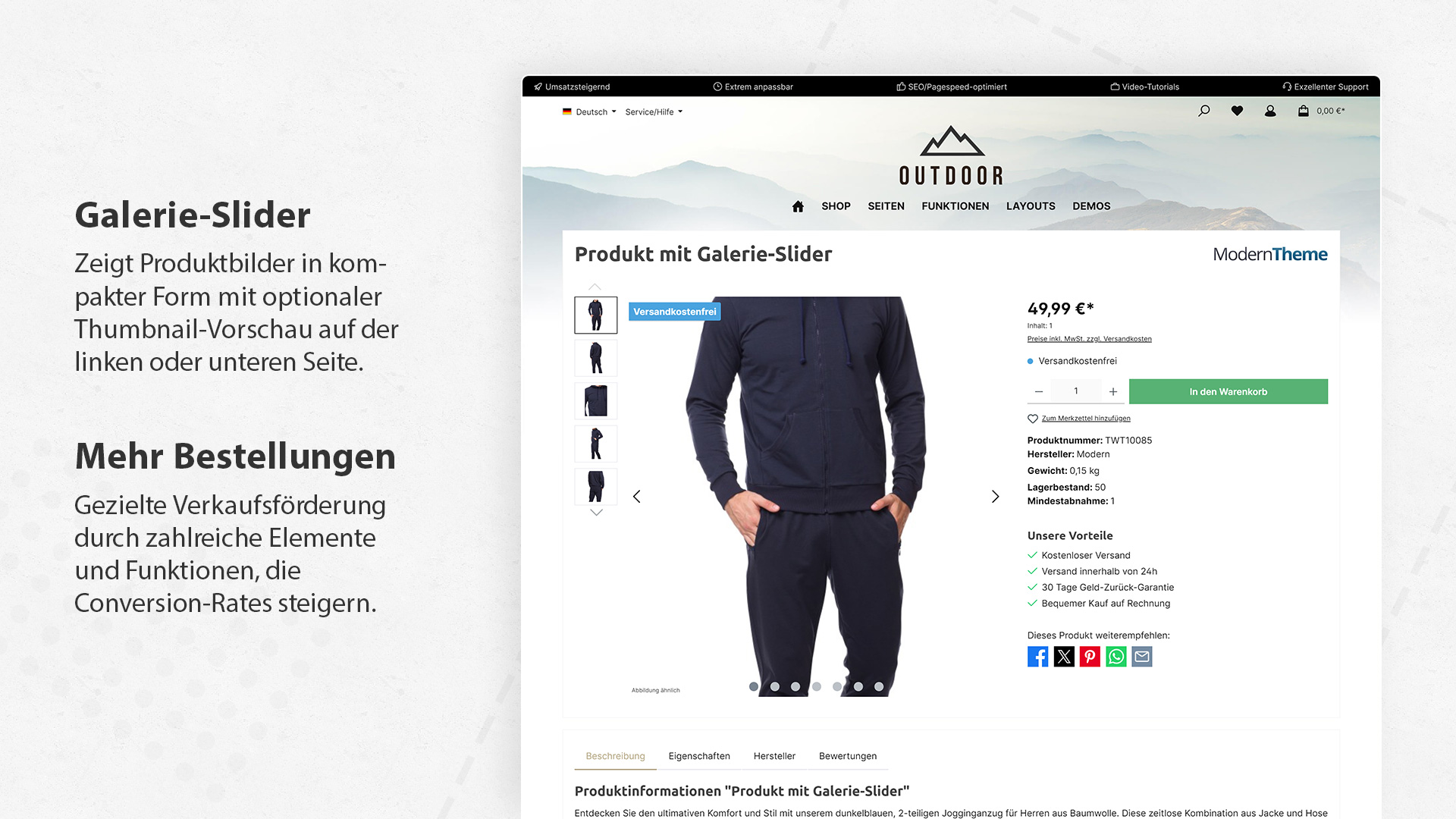The image size is (1456, 819).
Task: Add product with In den Warenkorb
Action: click(x=1228, y=392)
